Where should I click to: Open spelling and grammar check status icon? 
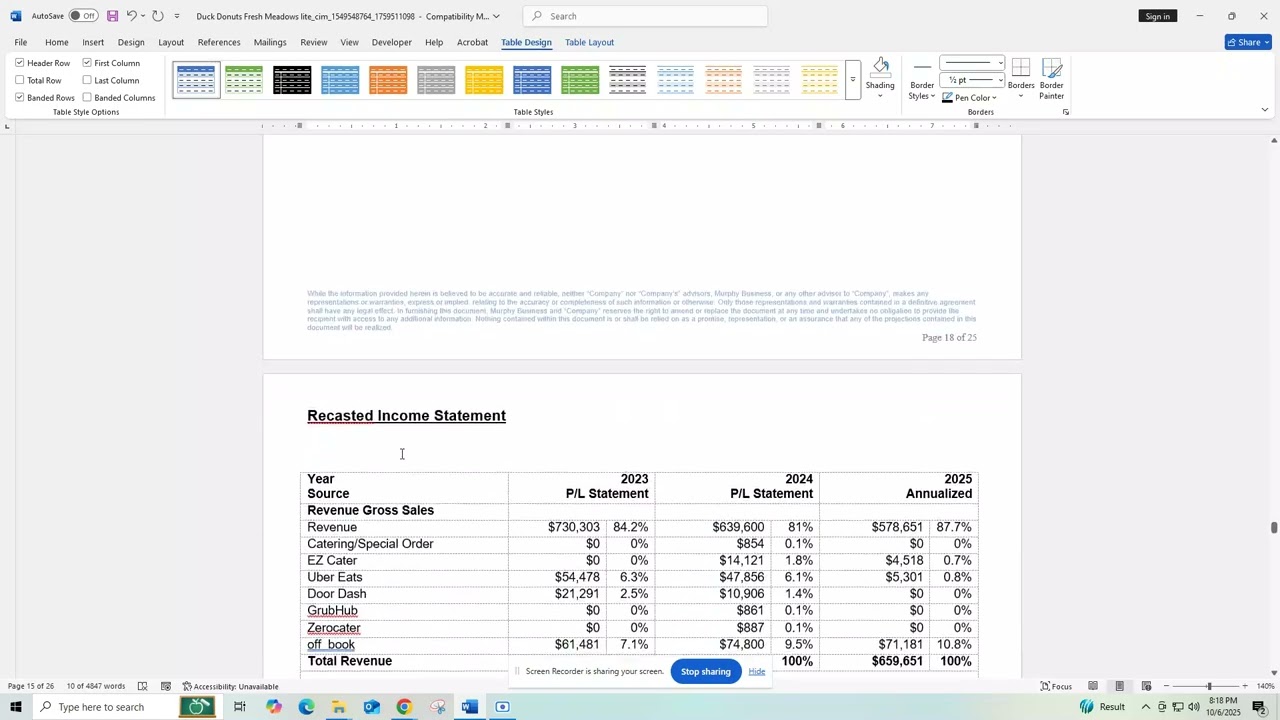[142, 686]
